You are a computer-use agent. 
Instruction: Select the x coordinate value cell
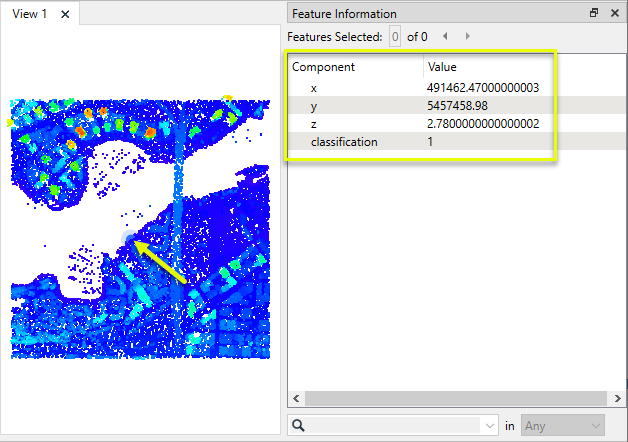point(482,88)
